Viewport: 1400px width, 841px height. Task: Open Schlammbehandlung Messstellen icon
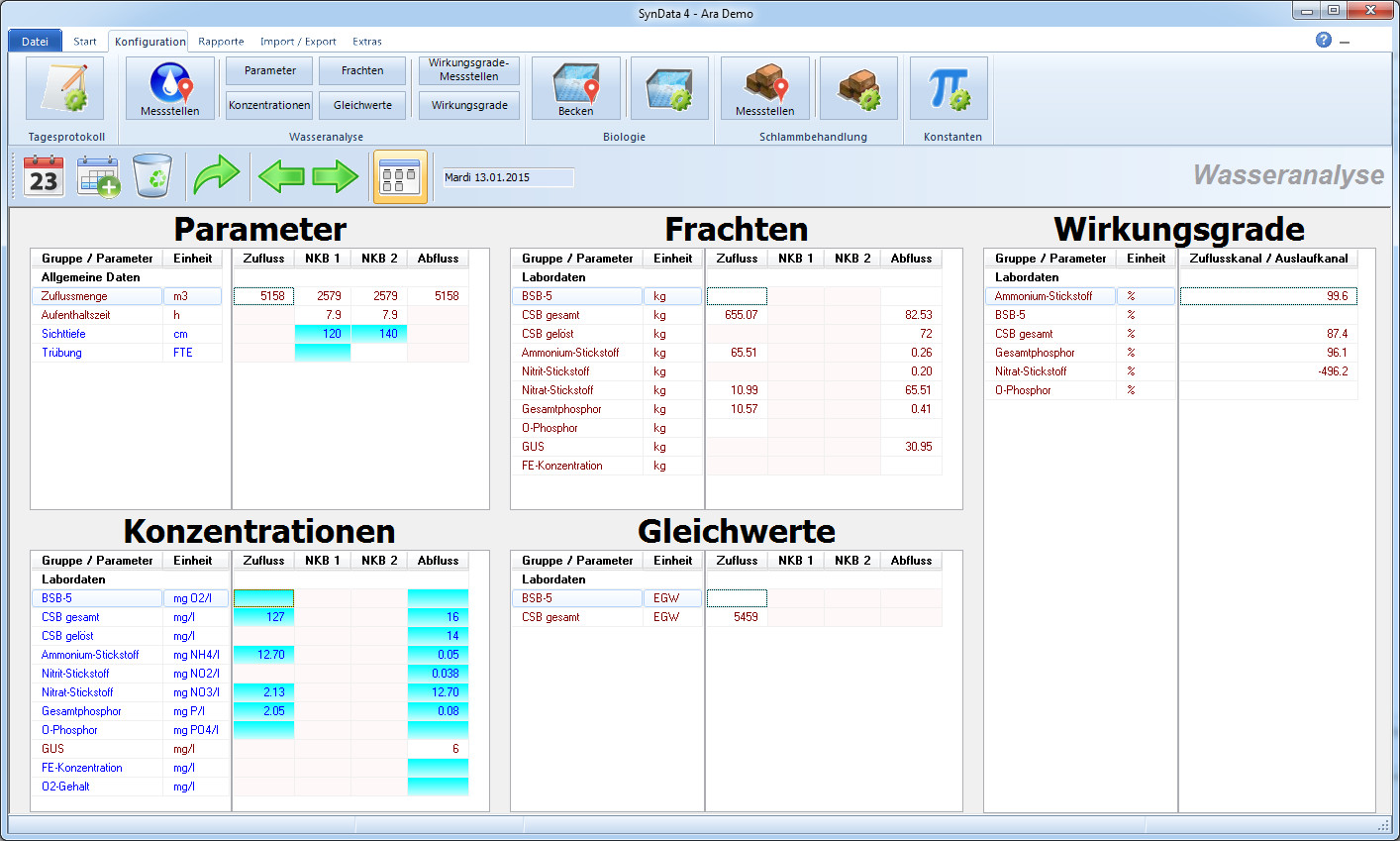tap(764, 89)
